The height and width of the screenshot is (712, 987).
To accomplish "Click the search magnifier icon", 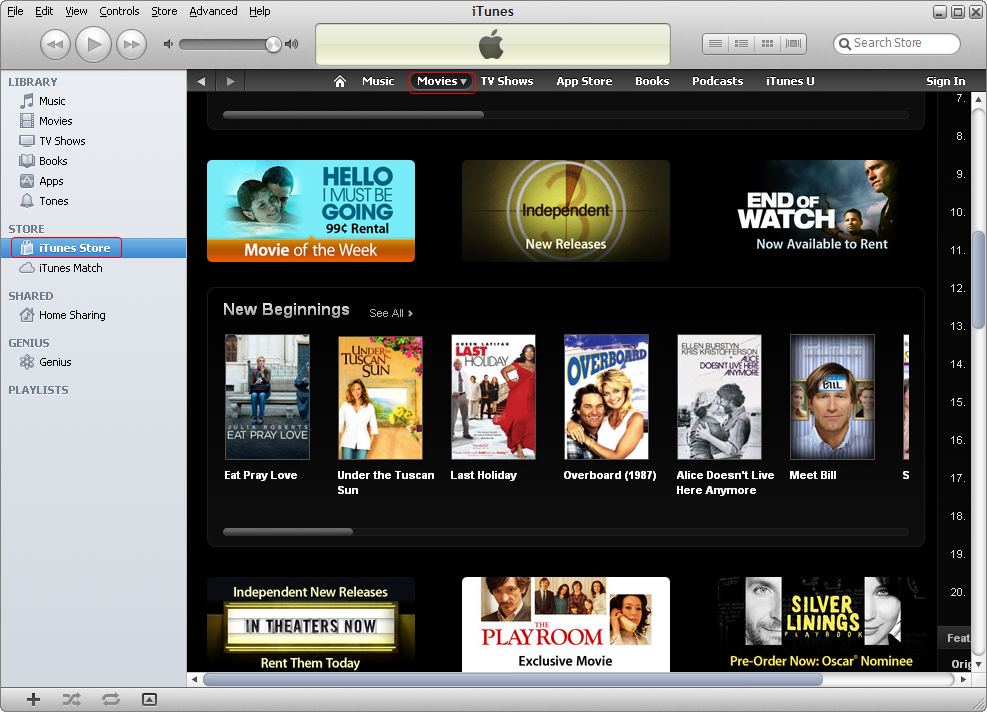I will click(x=845, y=44).
